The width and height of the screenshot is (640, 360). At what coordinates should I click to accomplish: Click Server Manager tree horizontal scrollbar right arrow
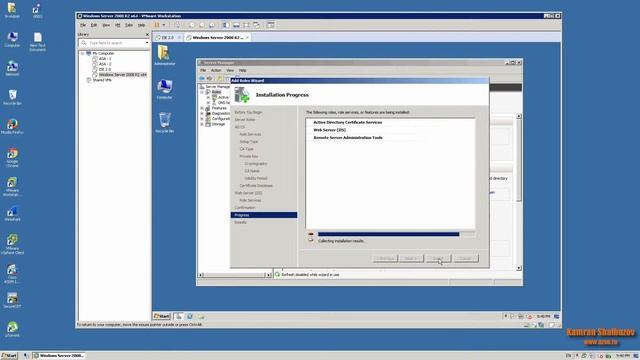coord(268,275)
